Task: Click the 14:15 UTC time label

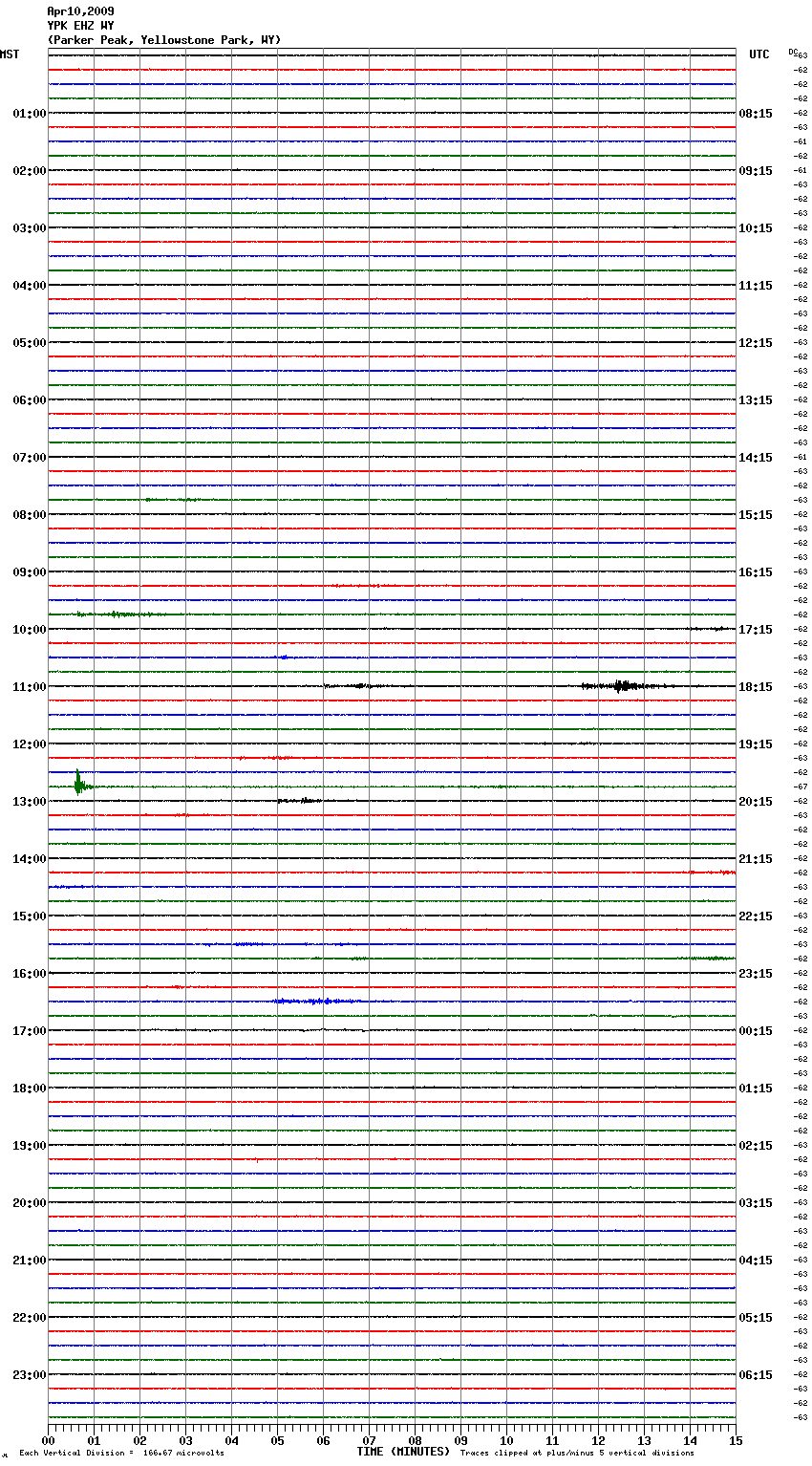Action: [x=756, y=458]
